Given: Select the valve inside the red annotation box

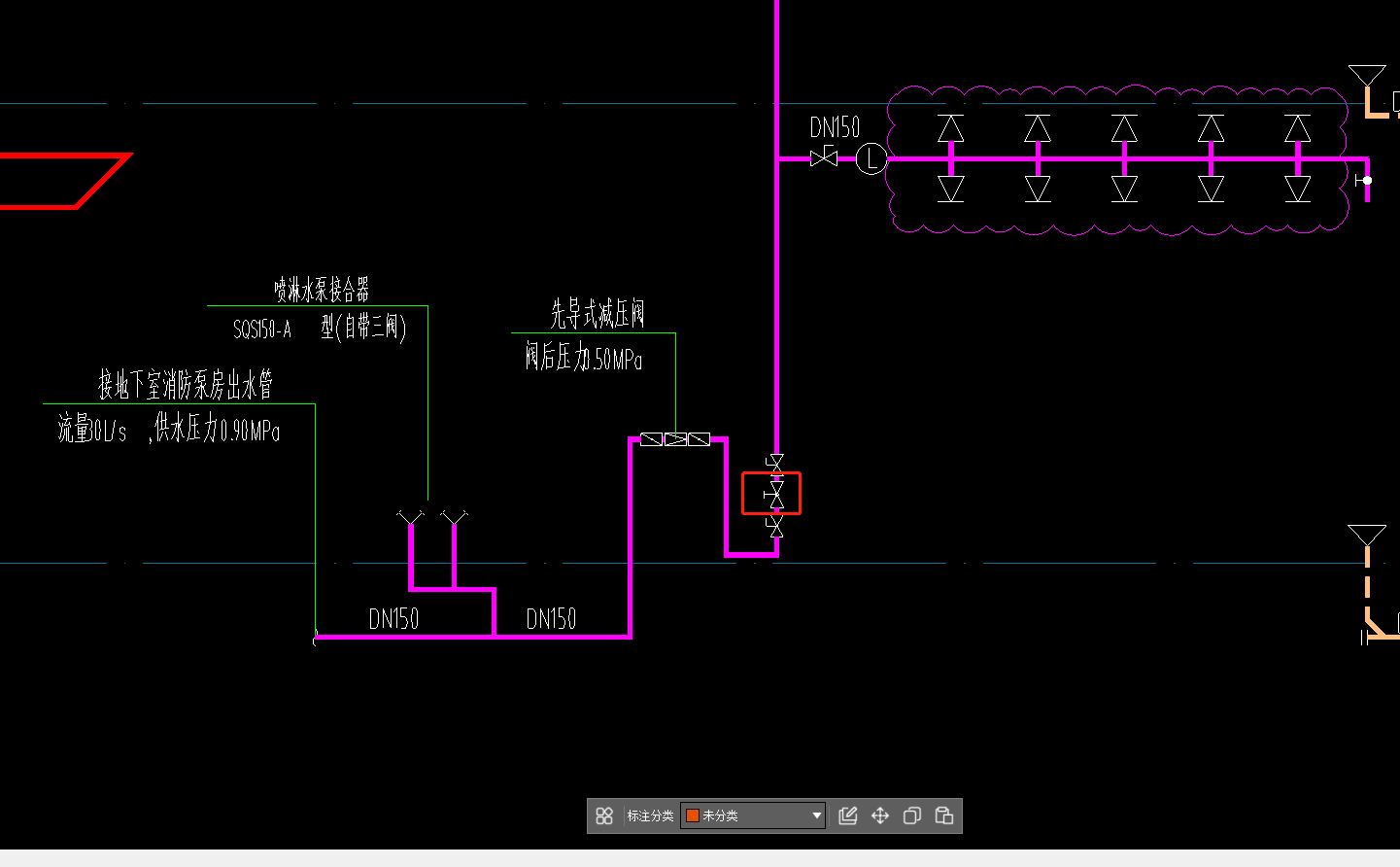Looking at the screenshot, I should click(774, 494).
